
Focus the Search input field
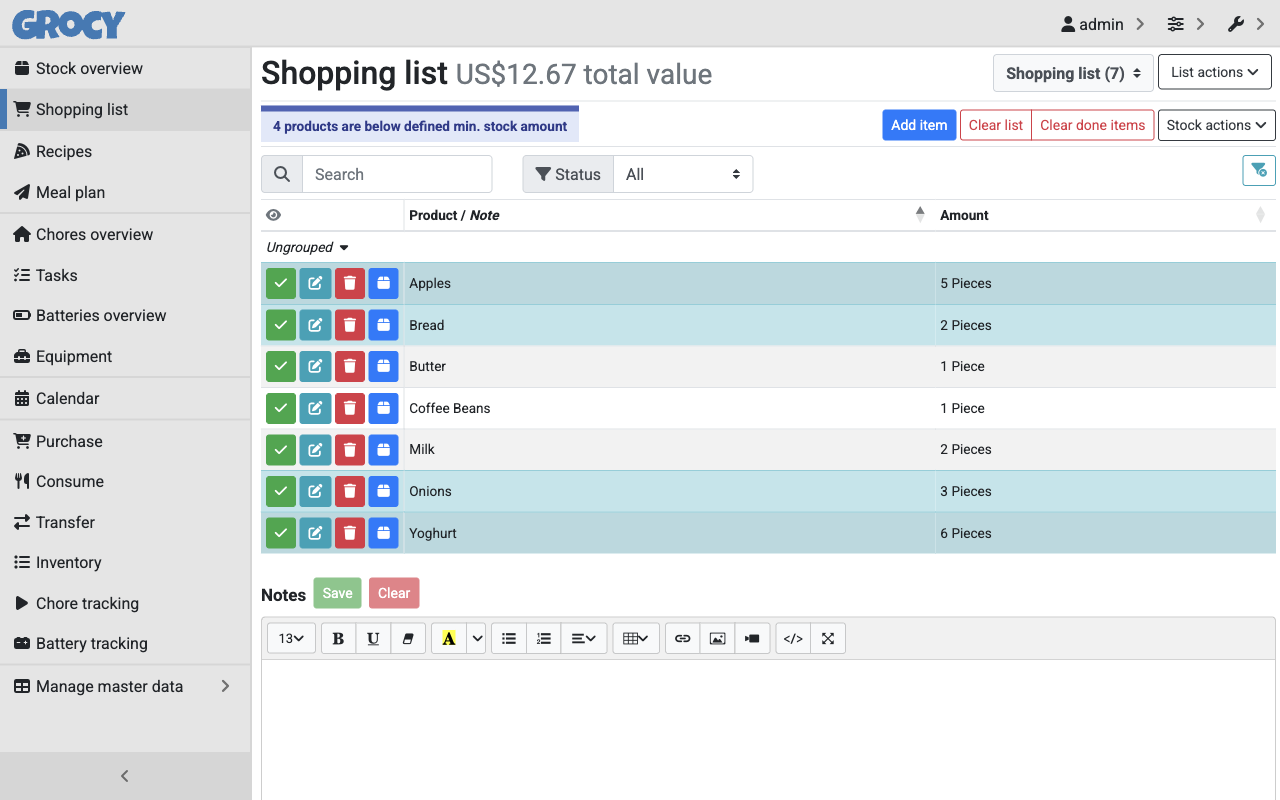(x=397, y=174)
